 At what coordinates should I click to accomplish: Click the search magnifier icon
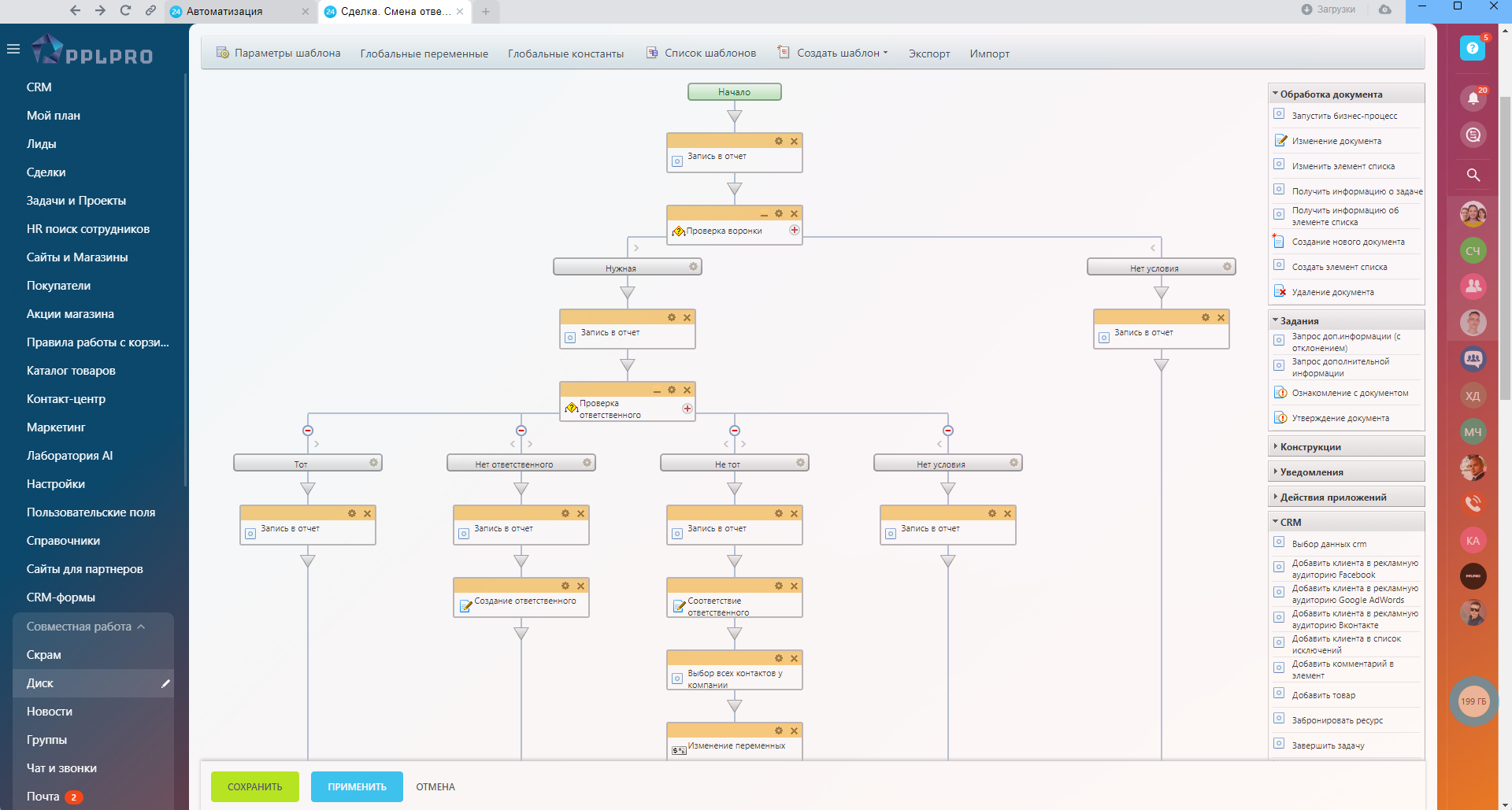[1473, 175]
